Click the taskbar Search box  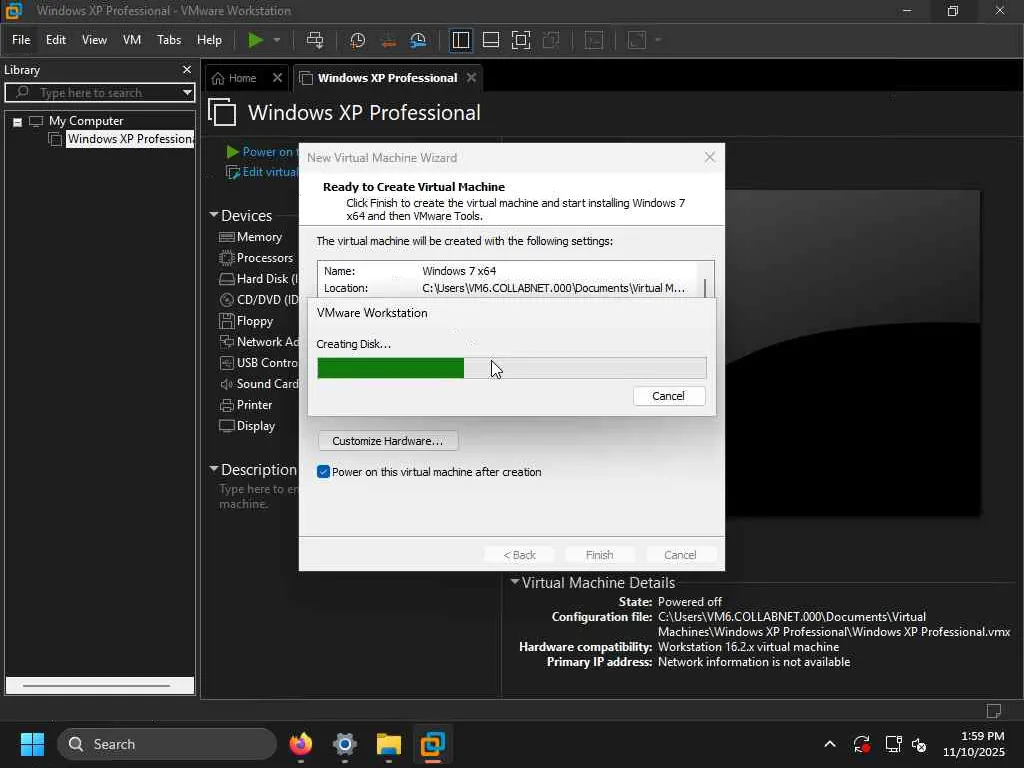(x=167, y=744)
